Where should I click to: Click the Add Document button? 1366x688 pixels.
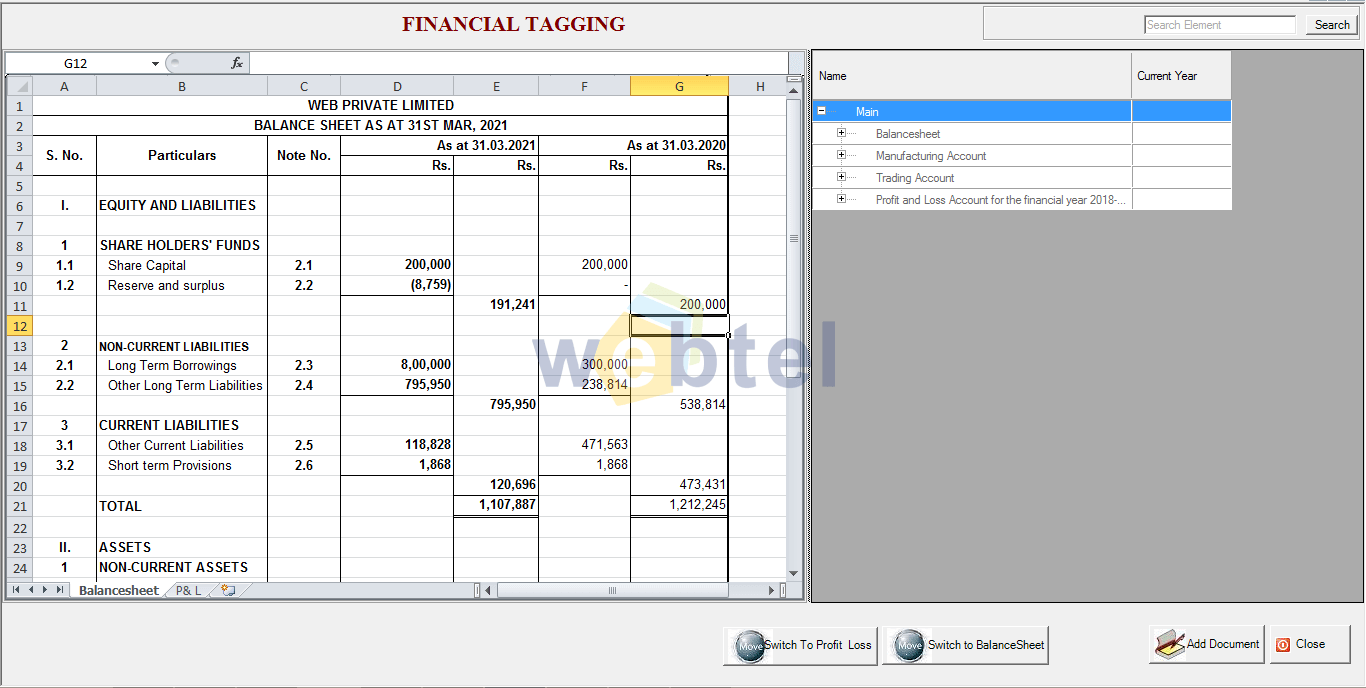coord(1207,644)
